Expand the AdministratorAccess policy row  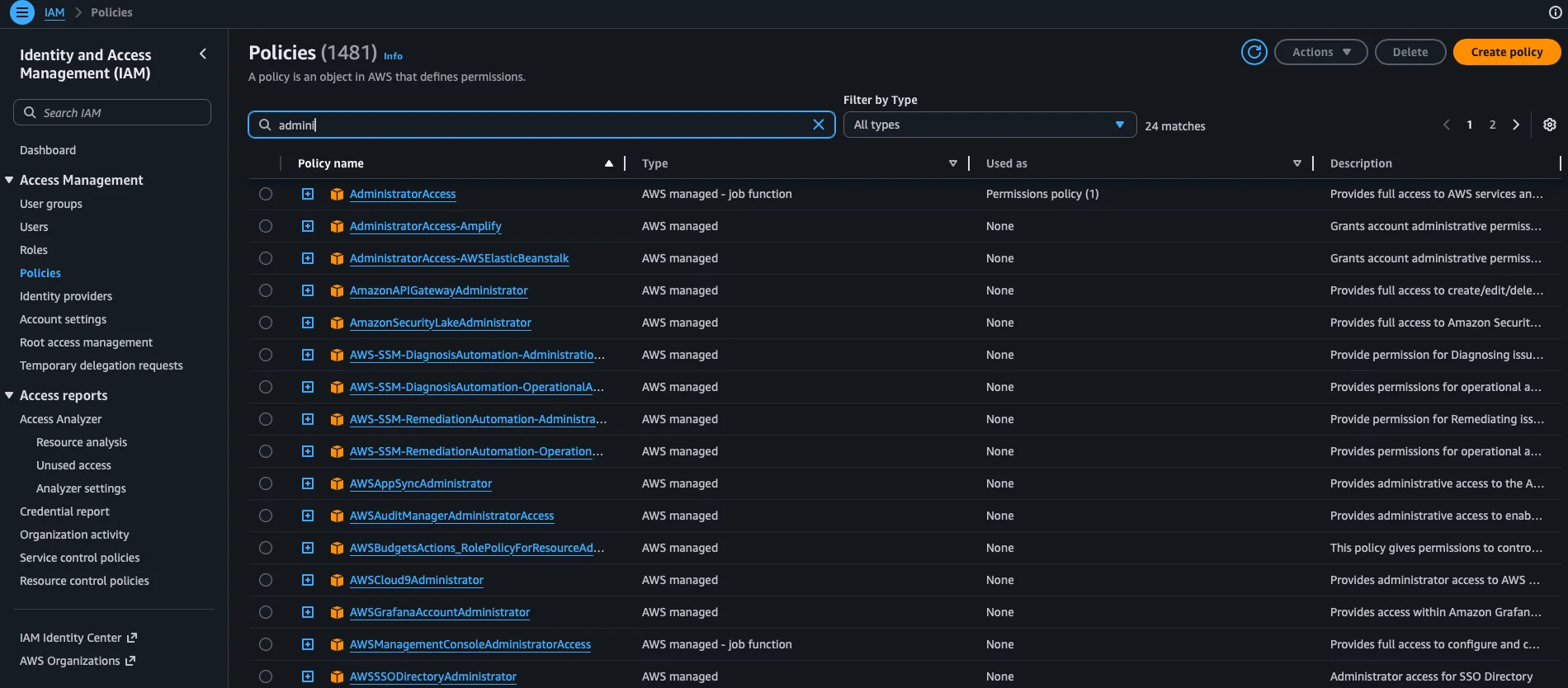tap(308, 194)
